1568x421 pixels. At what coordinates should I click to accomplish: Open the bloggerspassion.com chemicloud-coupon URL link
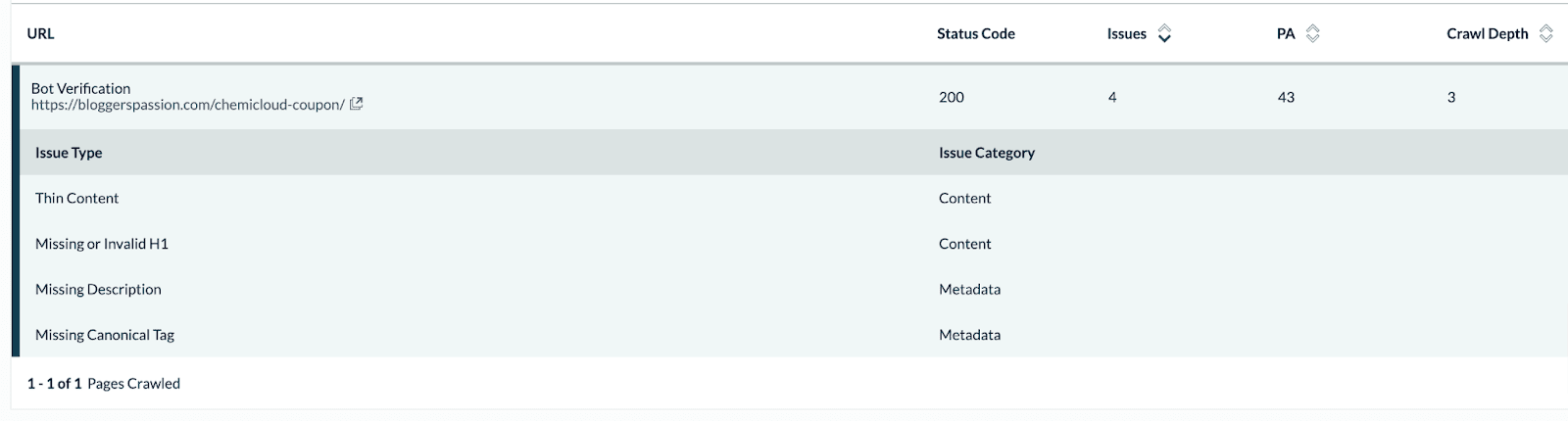(187, 105)
